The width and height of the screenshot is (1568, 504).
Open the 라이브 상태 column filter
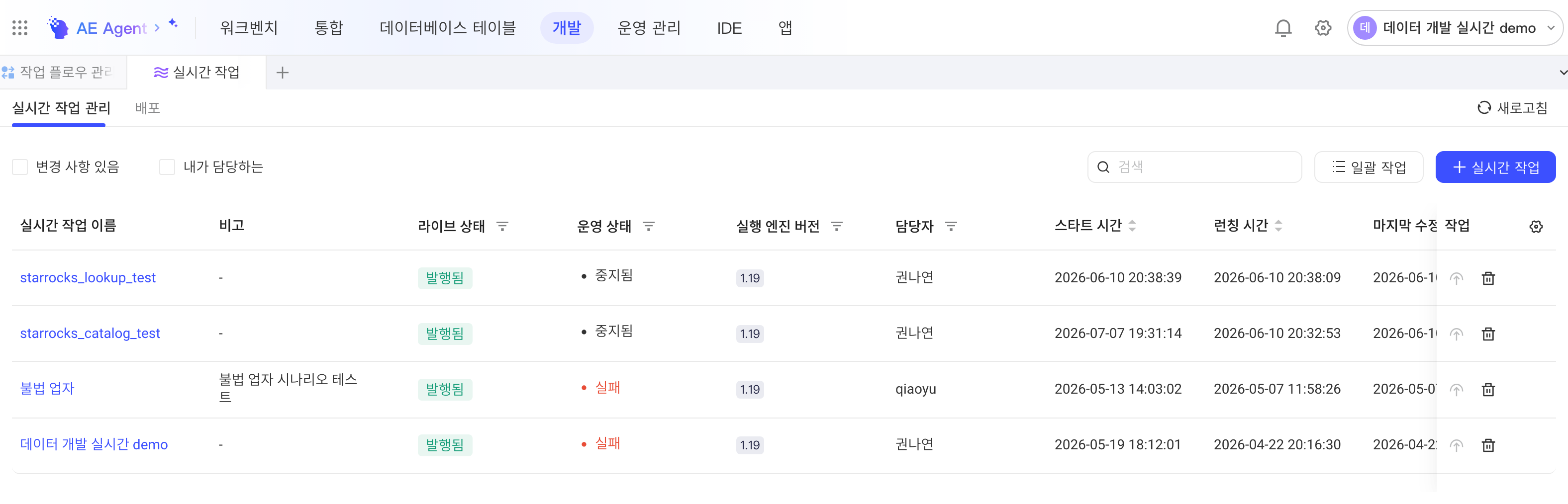502,227
